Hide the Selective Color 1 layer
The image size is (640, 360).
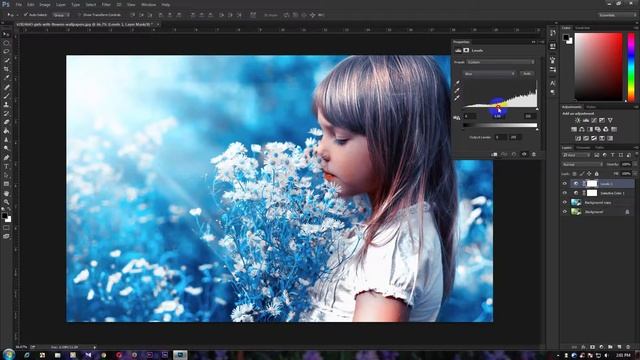pyautogui.click(x=565, y=193)
